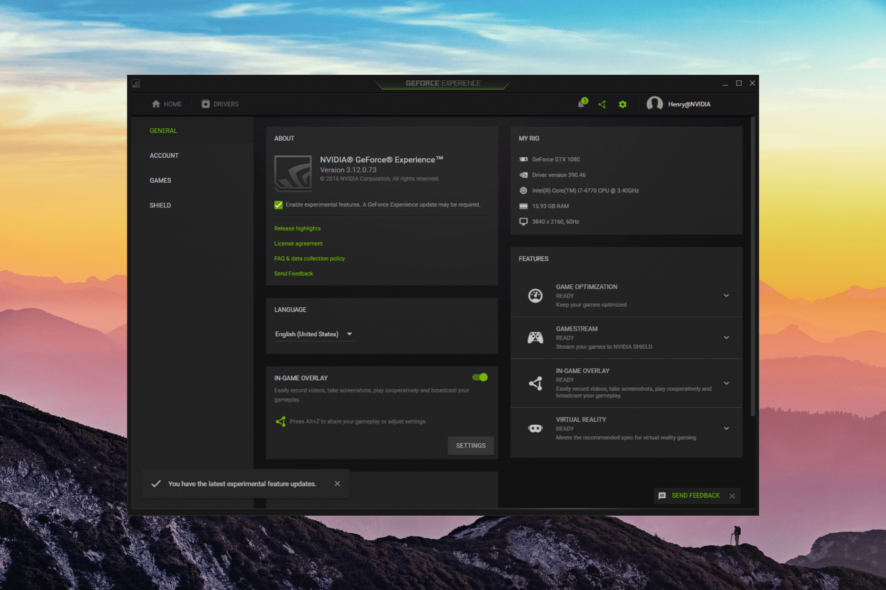Switch to the Drivers tab
886x590 pixels.
pyautogui.click(x=220, y=104)
